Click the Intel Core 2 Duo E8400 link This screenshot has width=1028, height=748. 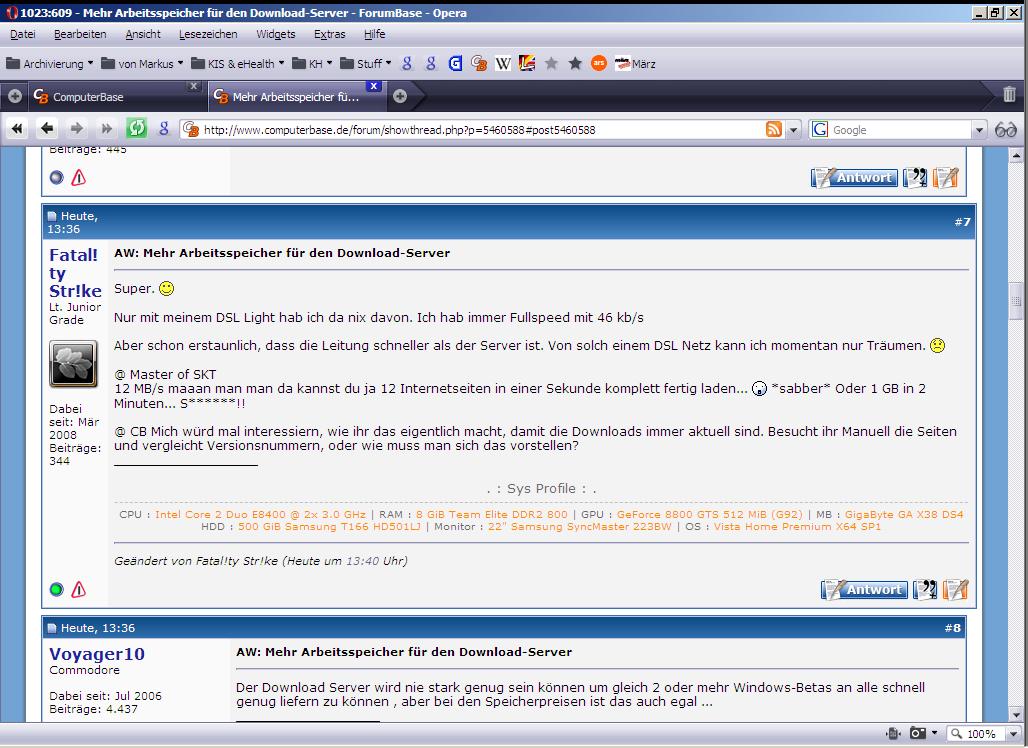click(x=260, y=514)
